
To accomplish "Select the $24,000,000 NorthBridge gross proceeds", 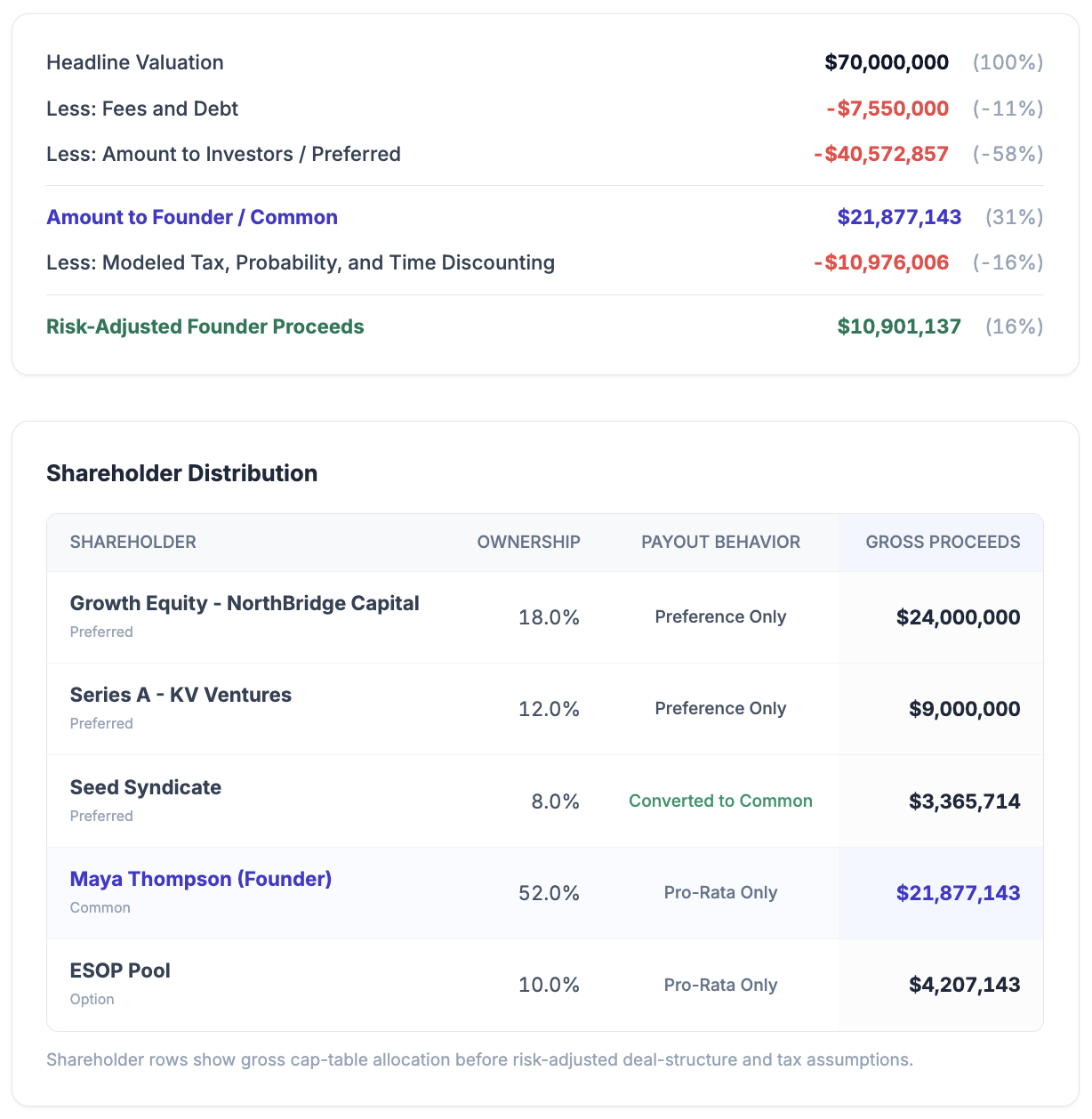I will pyautogui.click(x=958, y=617).
